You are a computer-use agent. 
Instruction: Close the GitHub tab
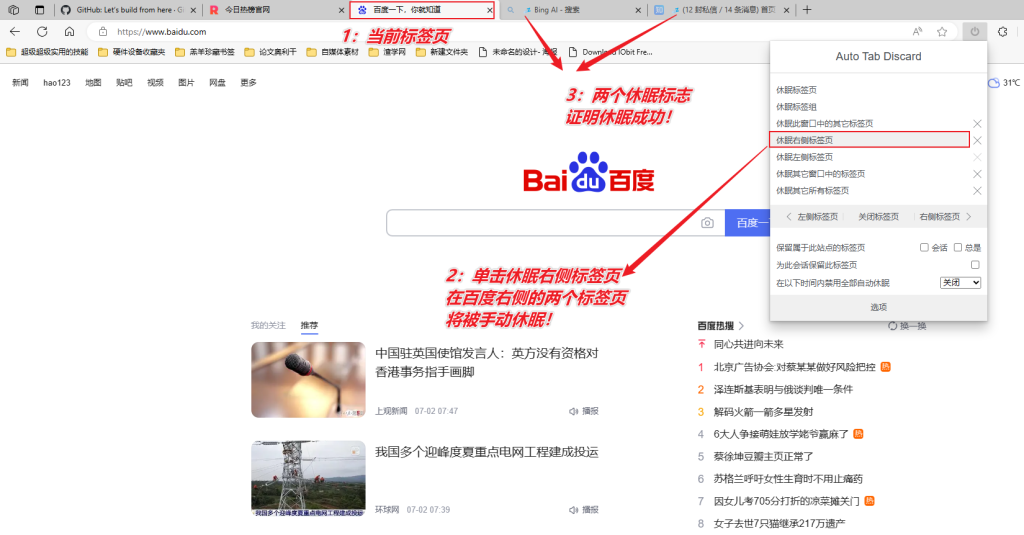[193, 10]
